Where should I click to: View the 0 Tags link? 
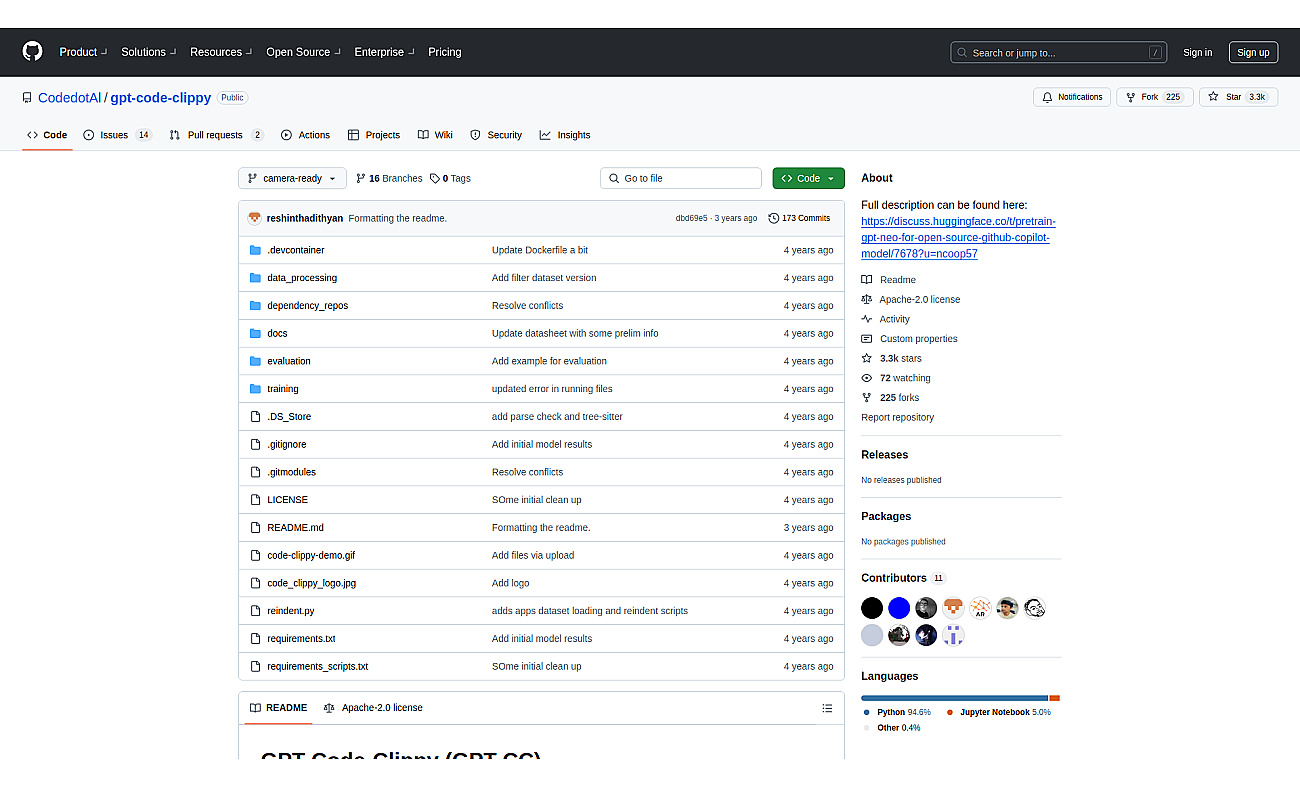point(450,178)
